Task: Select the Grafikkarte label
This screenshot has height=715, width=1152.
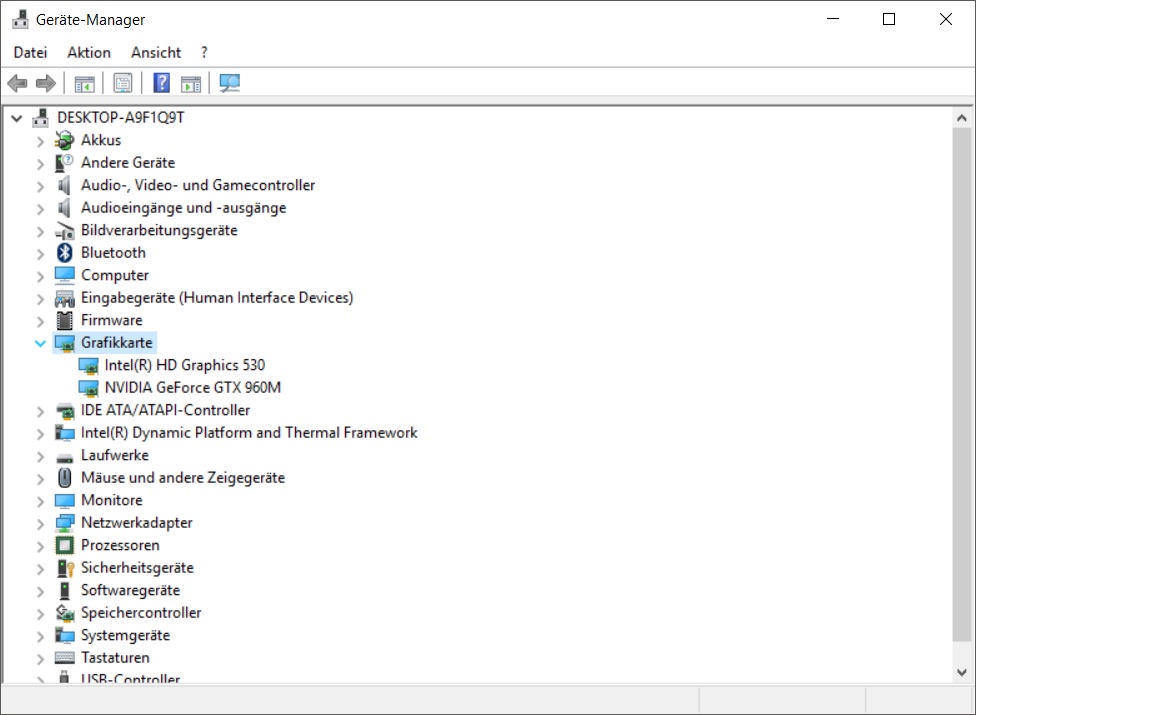Action: pyautogui.click(x=117, y=343)
